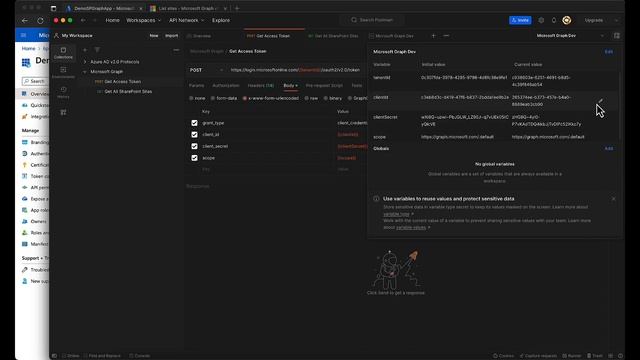
Task: Close the variables info banner
Action: pos(613,199)
